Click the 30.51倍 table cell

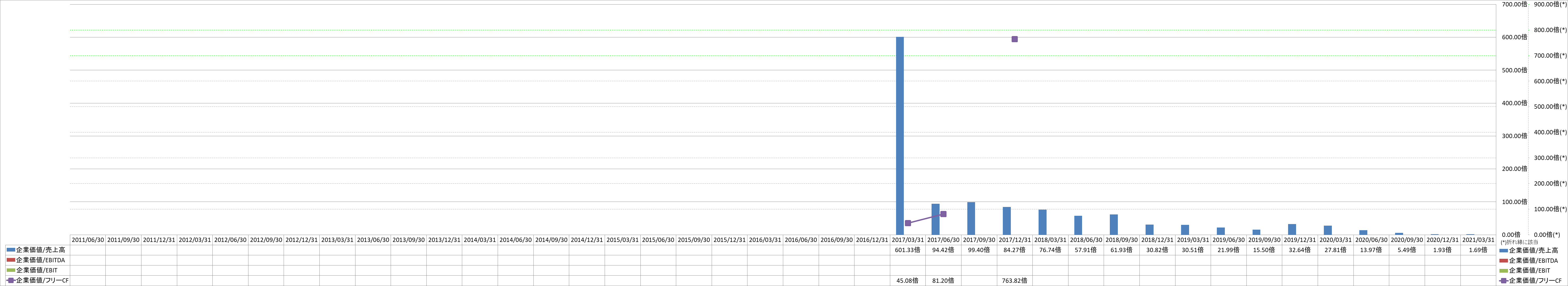pos(1193,250)
